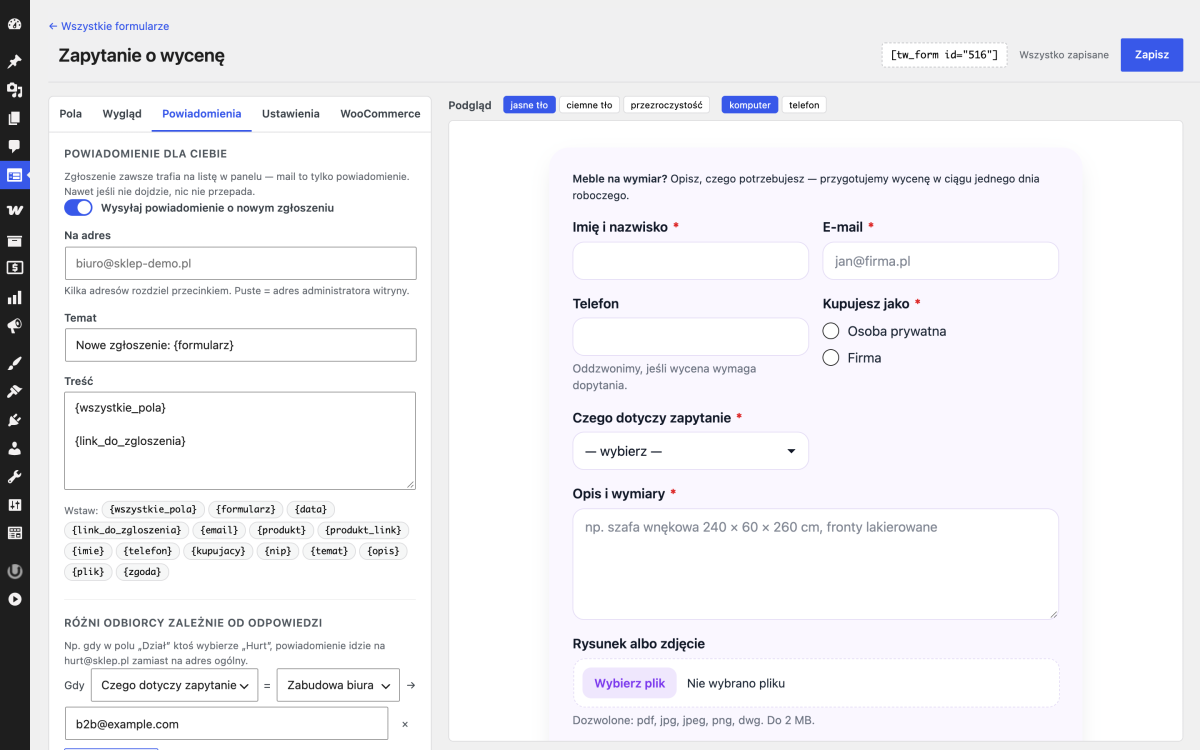Switch to the Wygląd tab
Viewport: 1200px width, 750px height.
122,114
